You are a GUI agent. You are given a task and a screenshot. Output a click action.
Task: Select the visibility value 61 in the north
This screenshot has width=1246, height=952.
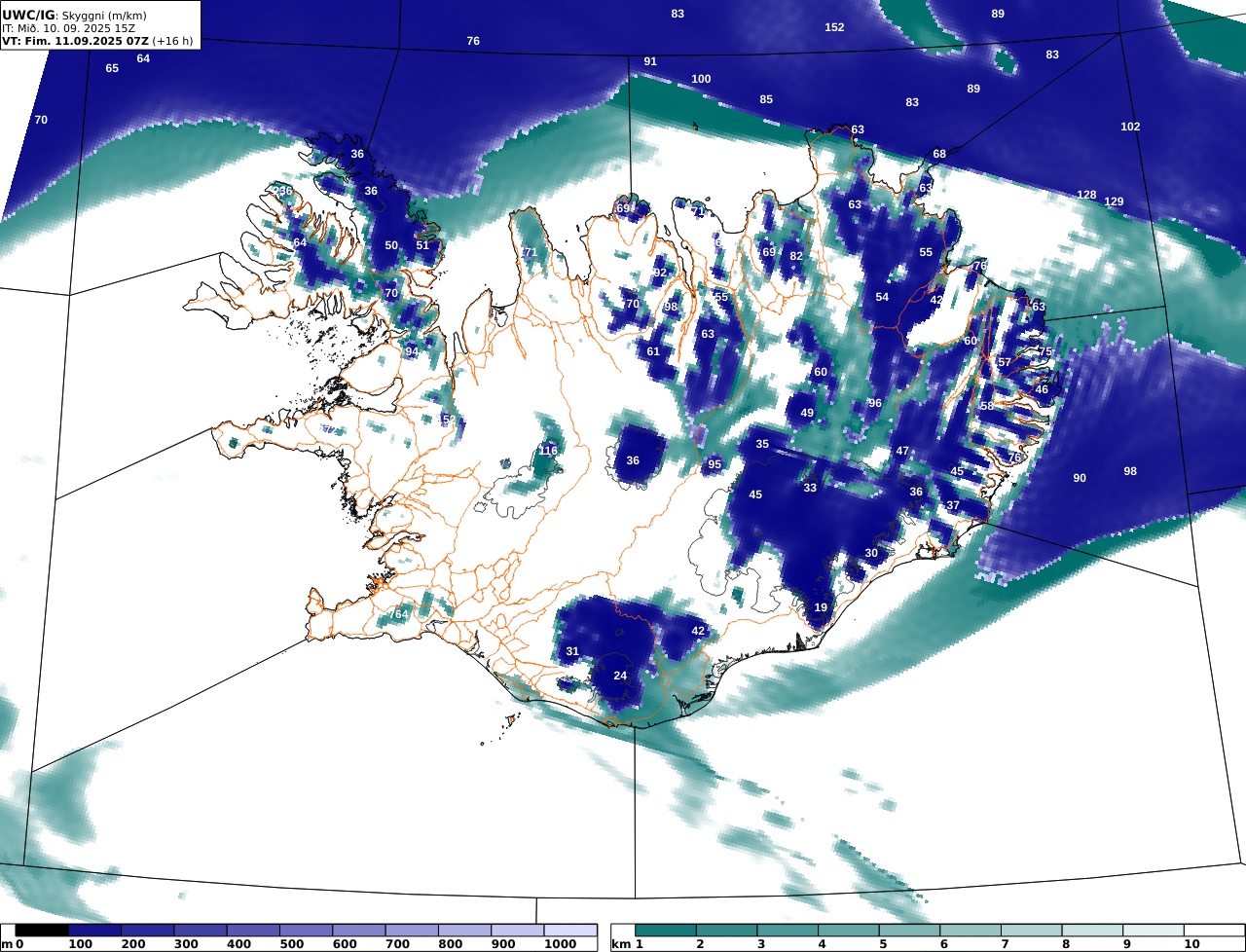(653, 351)
